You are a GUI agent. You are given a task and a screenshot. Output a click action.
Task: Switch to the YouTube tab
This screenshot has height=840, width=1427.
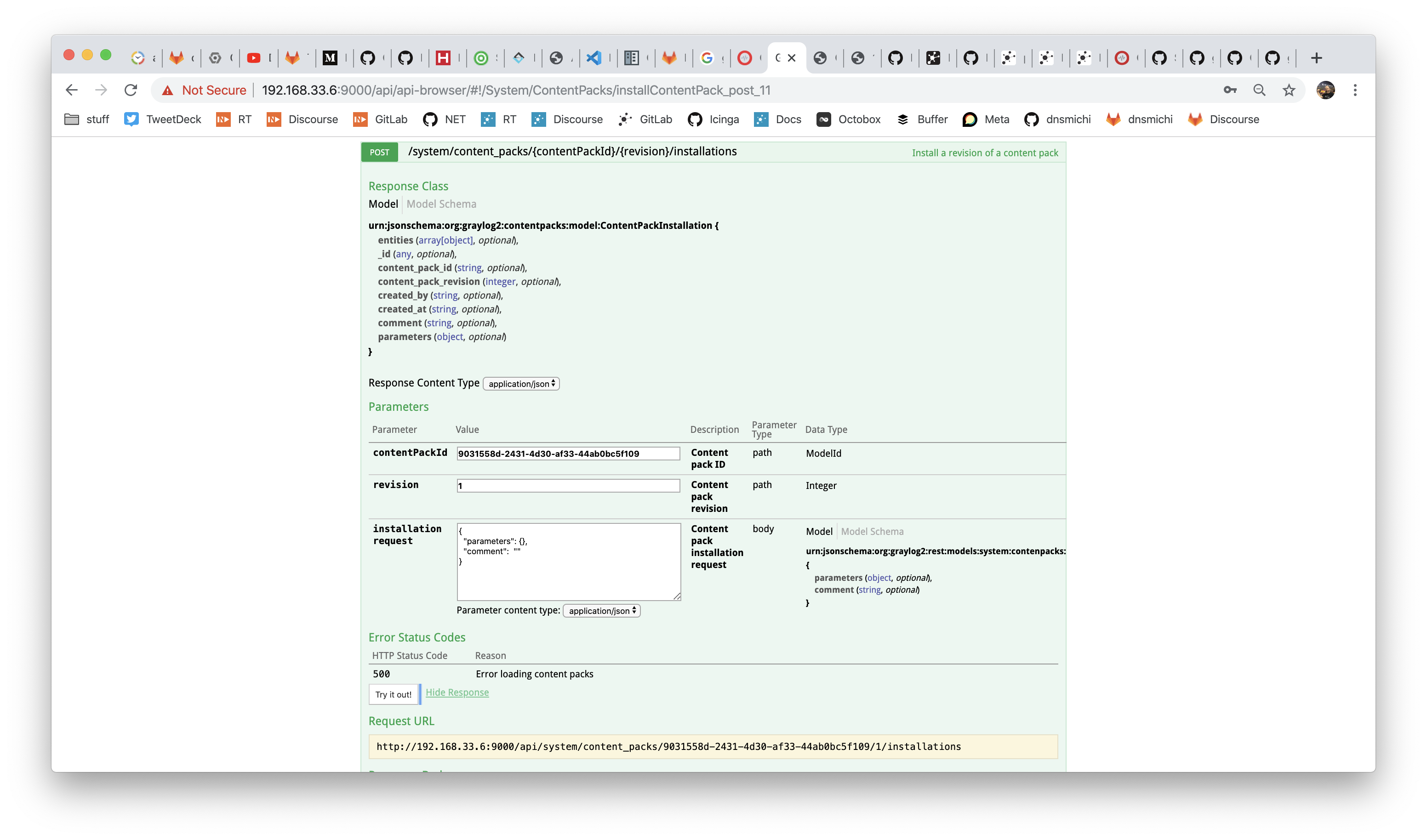(254, 58)
